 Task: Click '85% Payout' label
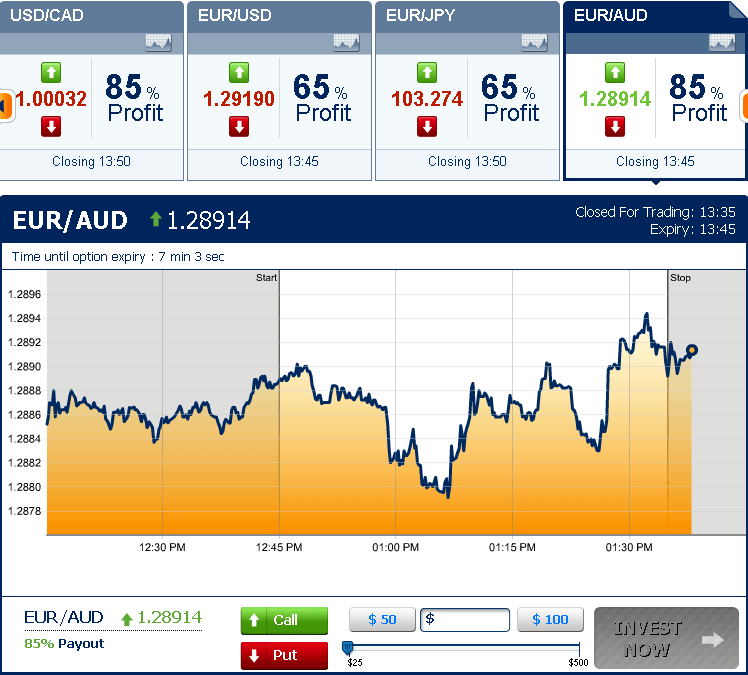point(64,644)
